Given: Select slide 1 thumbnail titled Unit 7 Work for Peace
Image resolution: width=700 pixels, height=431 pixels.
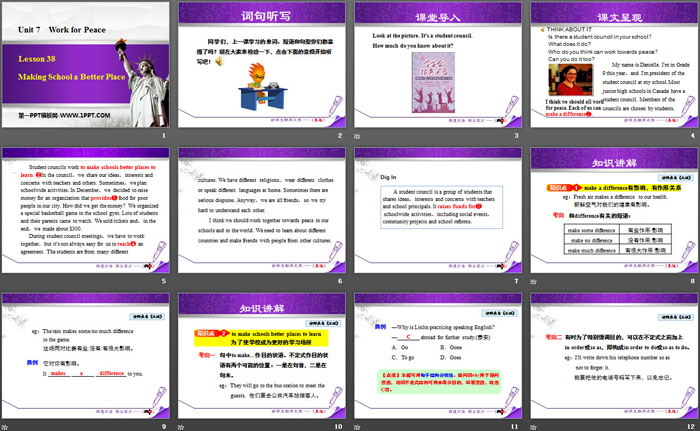Looking at the screenshot, I should pos(85,65).
